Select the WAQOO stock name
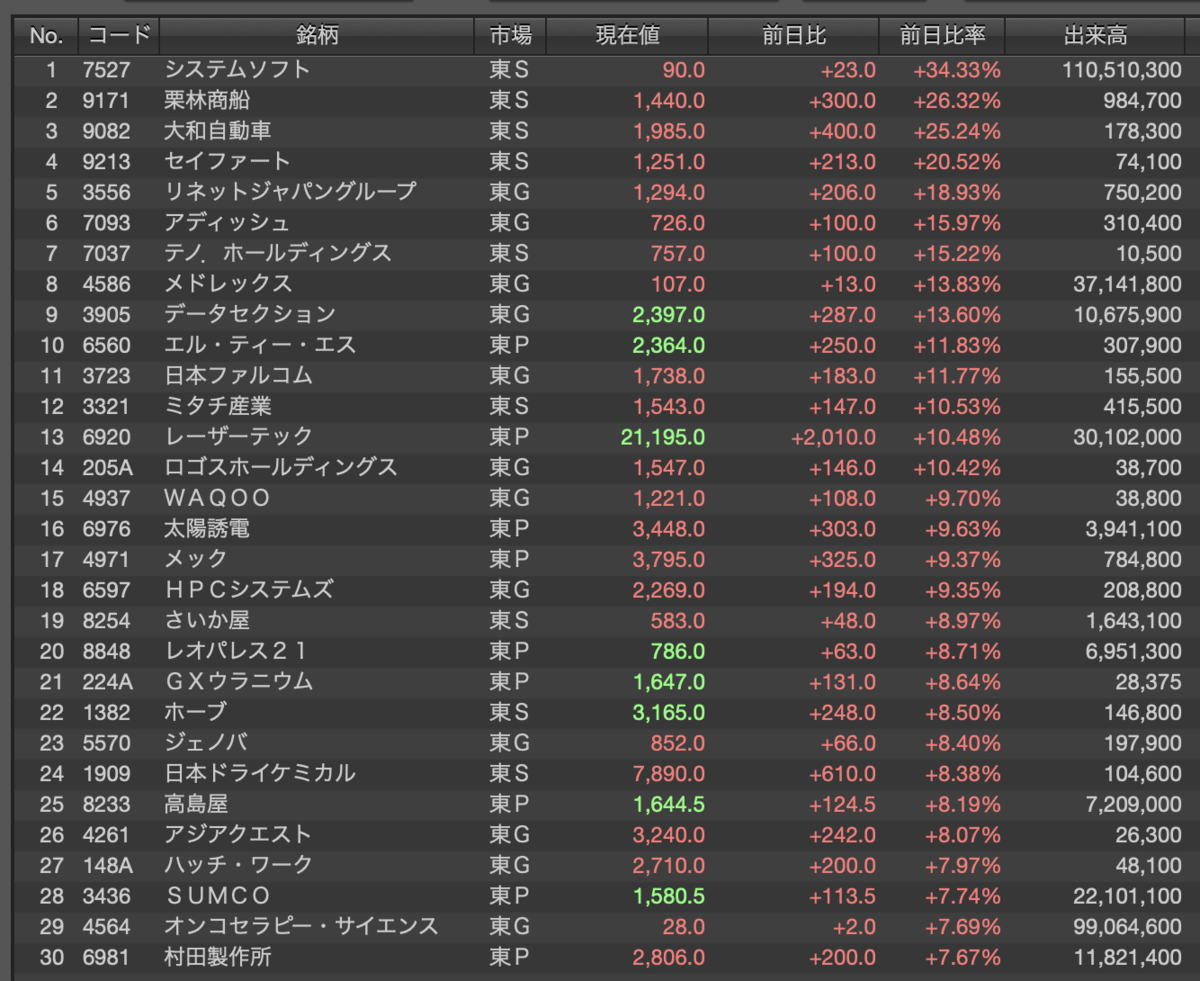Viewport: 1200px width, 981px height. [217, 498]
